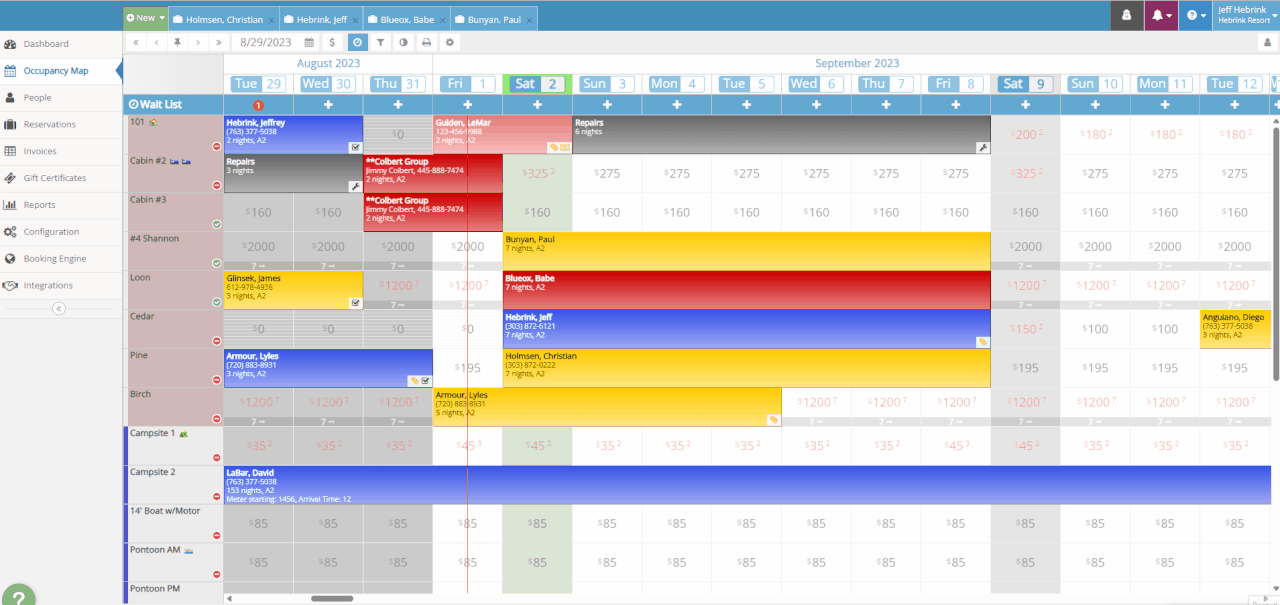Viewport: 1280px width, 605px height.
Task: Toggle the clock view icon in the toolbar
Action: [358, 42]
